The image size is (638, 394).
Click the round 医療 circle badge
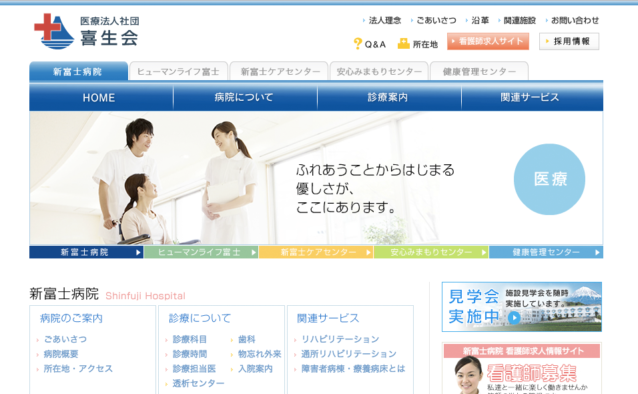point(549,179)
